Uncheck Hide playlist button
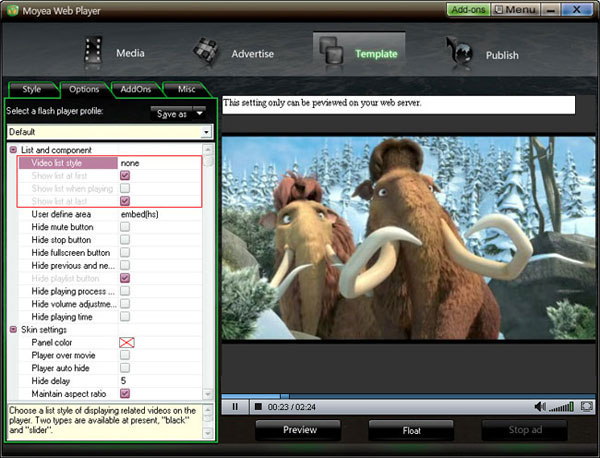600x458 pixels. (x=125, y=278)
